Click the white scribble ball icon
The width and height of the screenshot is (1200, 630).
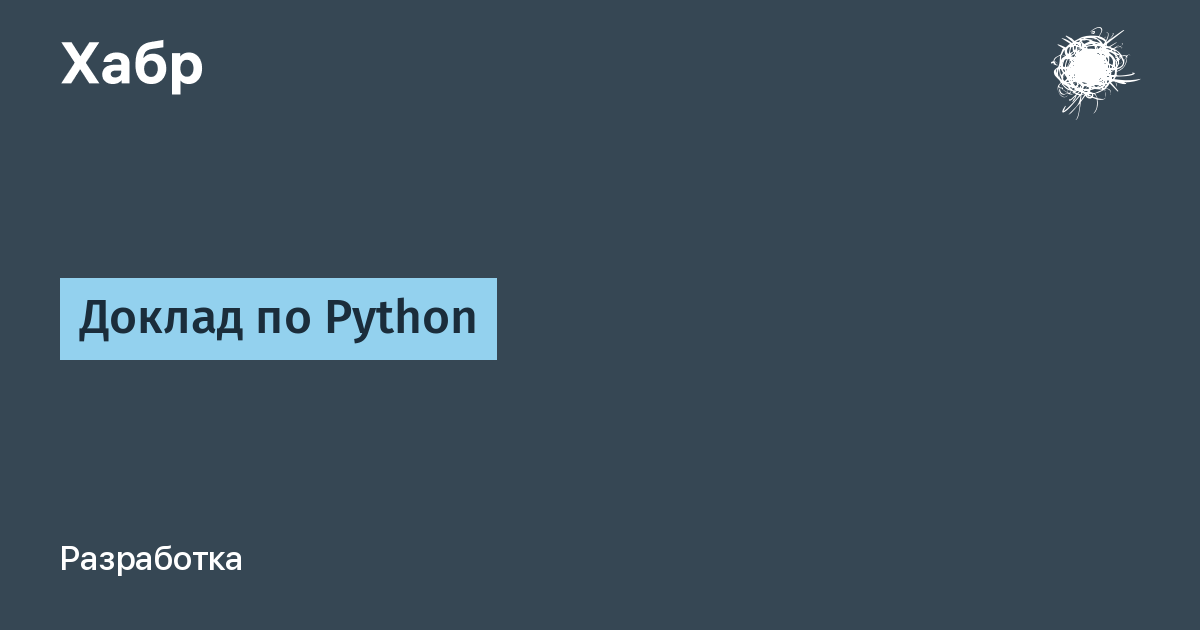coord(1093,70)
